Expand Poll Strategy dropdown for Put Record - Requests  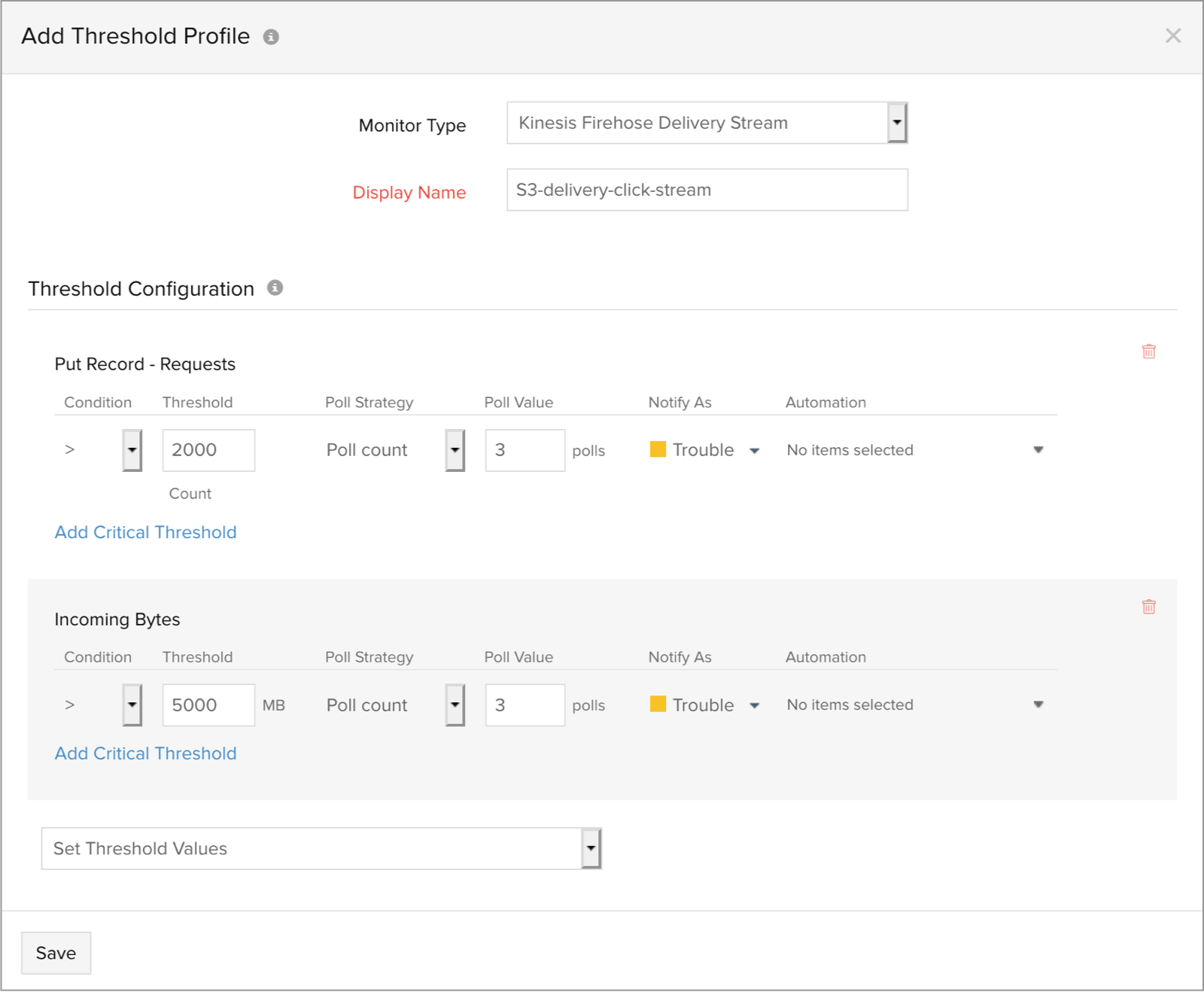[455, 450]
